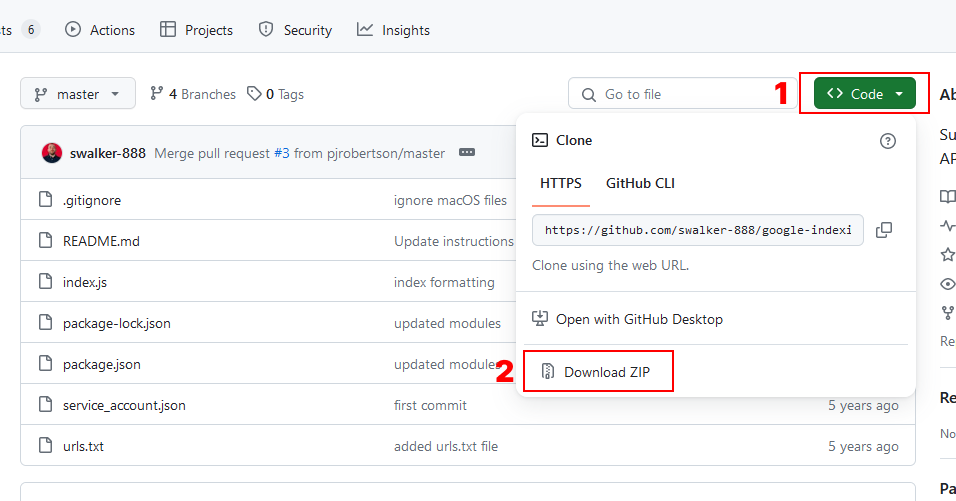Click file icon next to package-lock.json
This screenshot has height=501, width=956.
click(x=45, y=322)
